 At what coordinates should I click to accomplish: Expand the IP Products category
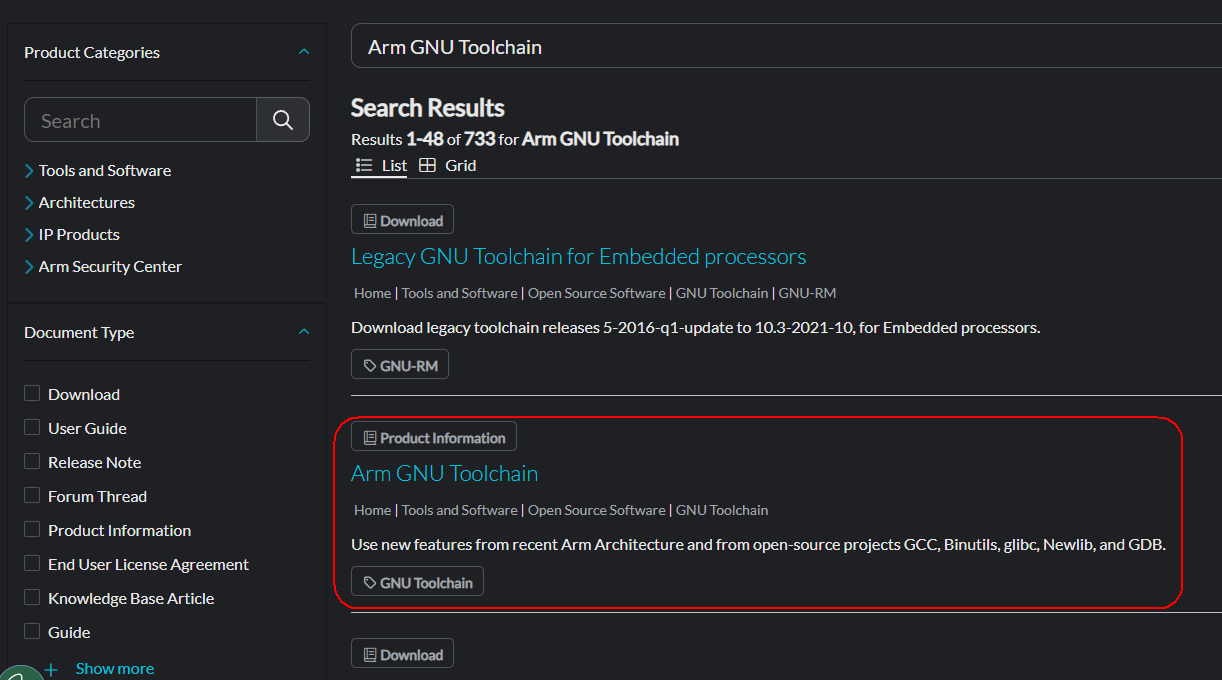pos(29,235)
